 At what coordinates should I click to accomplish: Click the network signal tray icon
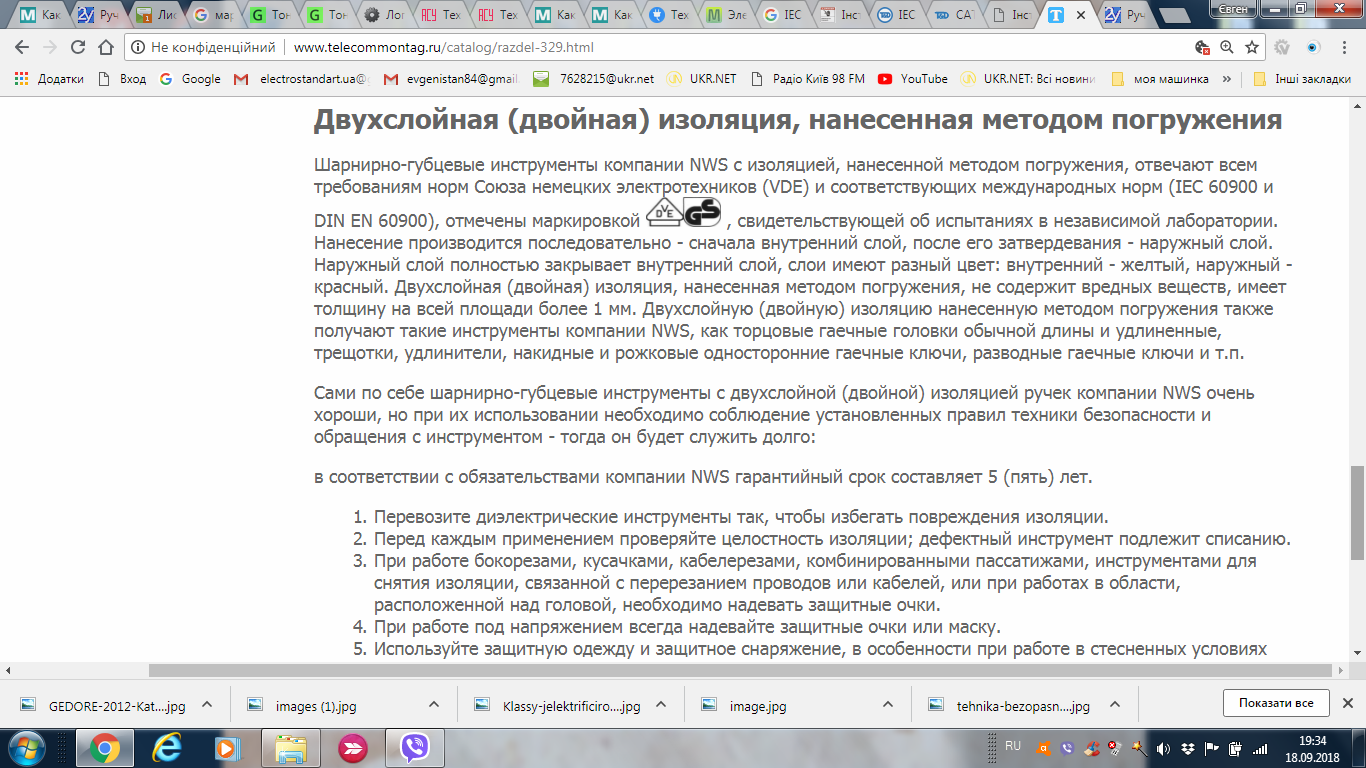click(1259, 748)
